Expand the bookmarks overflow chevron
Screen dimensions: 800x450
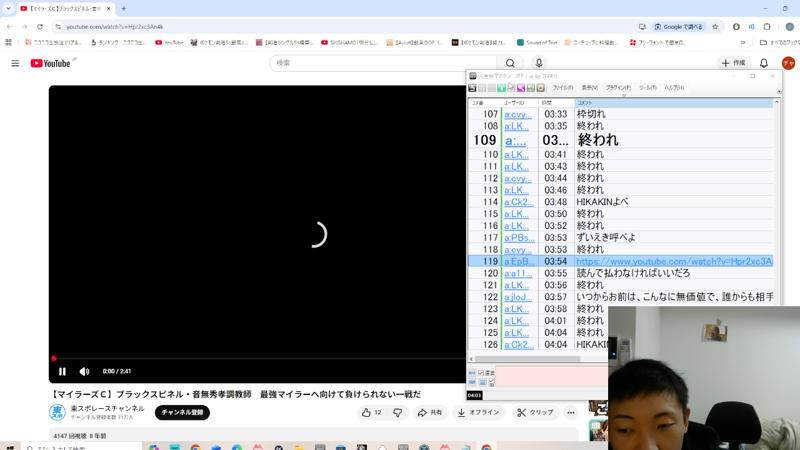pos(743,42)
